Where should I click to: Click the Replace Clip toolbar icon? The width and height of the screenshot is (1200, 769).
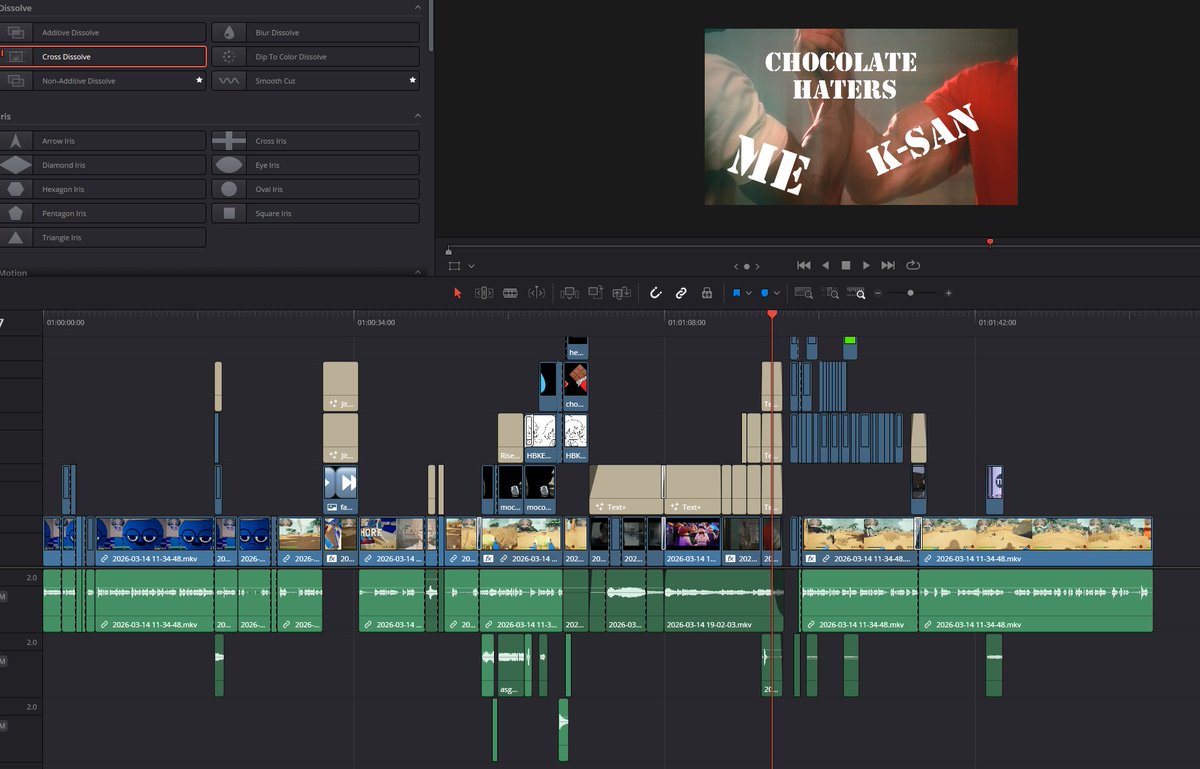coord(621,293)
